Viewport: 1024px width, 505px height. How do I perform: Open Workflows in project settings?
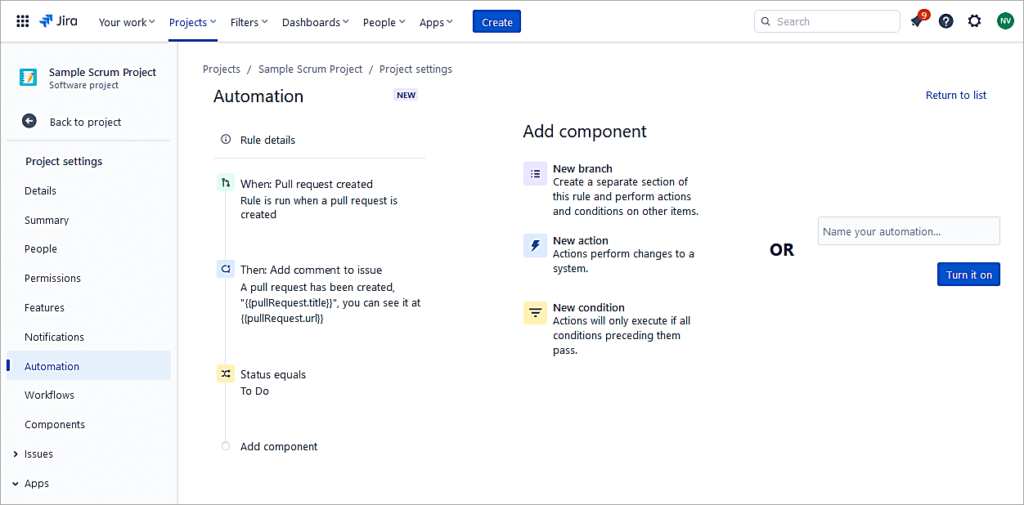(x=50, y=395)
